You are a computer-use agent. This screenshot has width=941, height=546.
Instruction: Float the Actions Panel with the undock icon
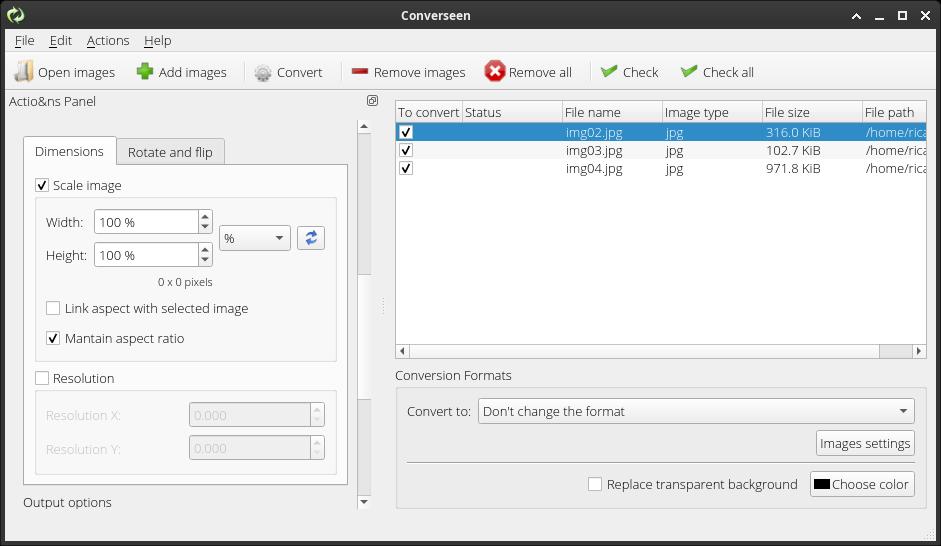[372, 101]
